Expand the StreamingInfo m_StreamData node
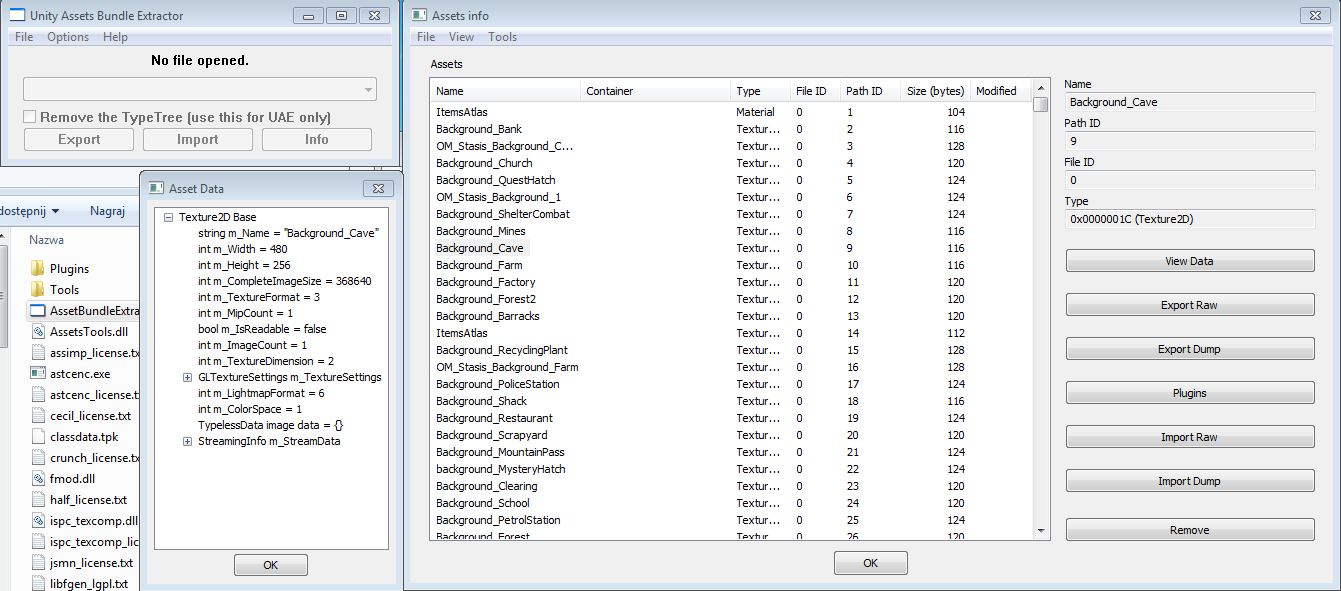Viewport: 1341px width, 591px height. 187,441
